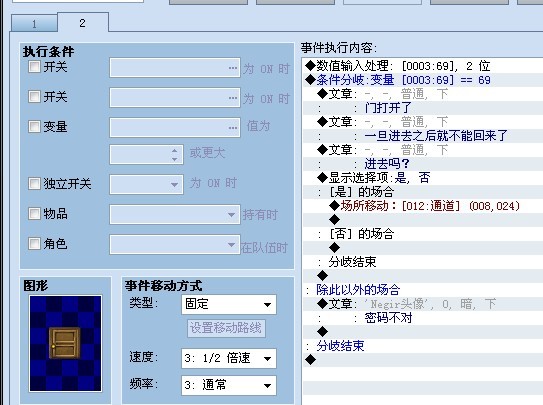Click the 设置移动路线 button
543x405 pixels.
pyautogui.click(x=226, y=328)
